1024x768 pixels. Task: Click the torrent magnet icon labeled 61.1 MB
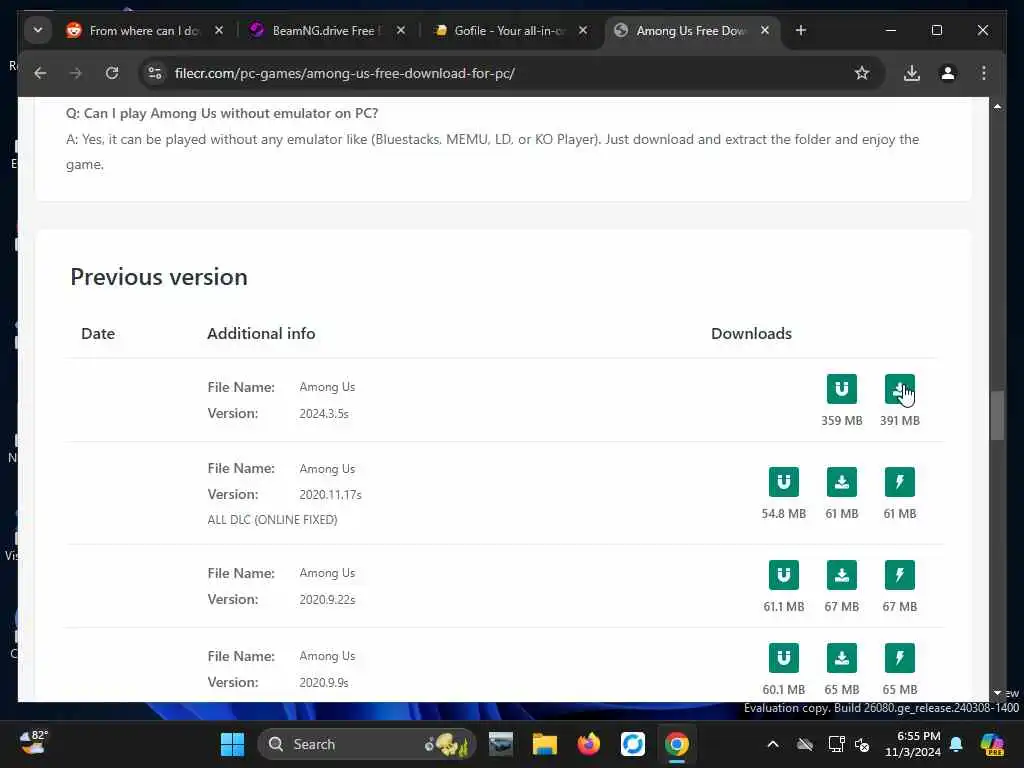pyautogui.click(x=783, y=575)
